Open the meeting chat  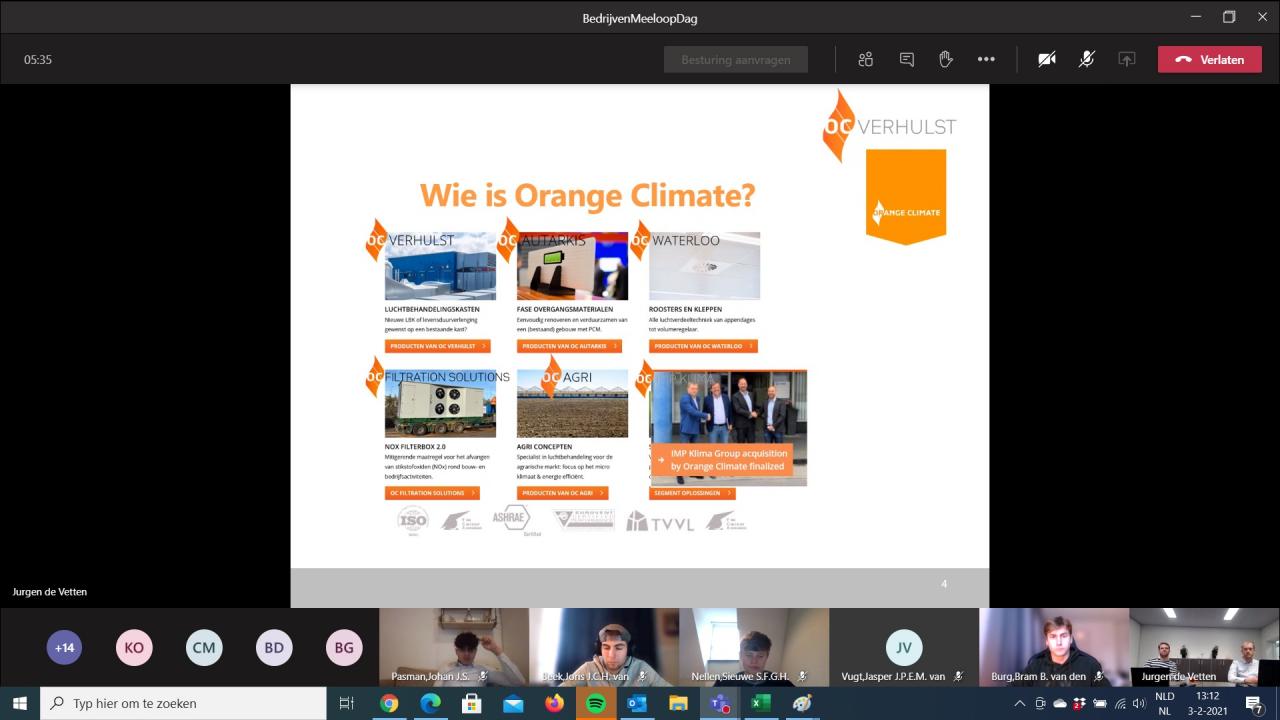point(906,59)
